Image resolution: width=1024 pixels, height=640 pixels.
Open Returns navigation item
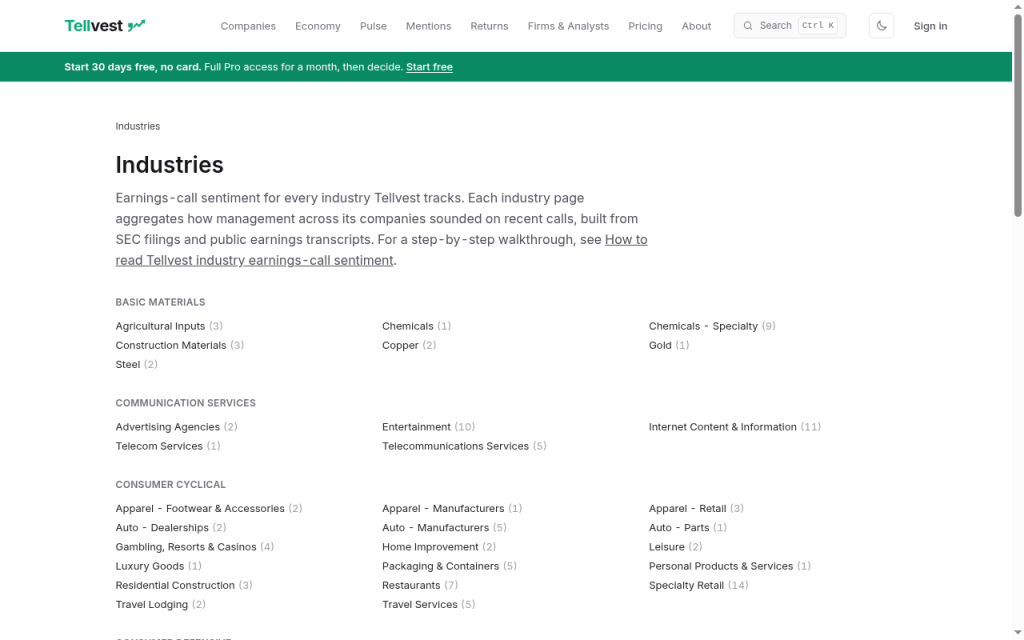coord(489,26)
